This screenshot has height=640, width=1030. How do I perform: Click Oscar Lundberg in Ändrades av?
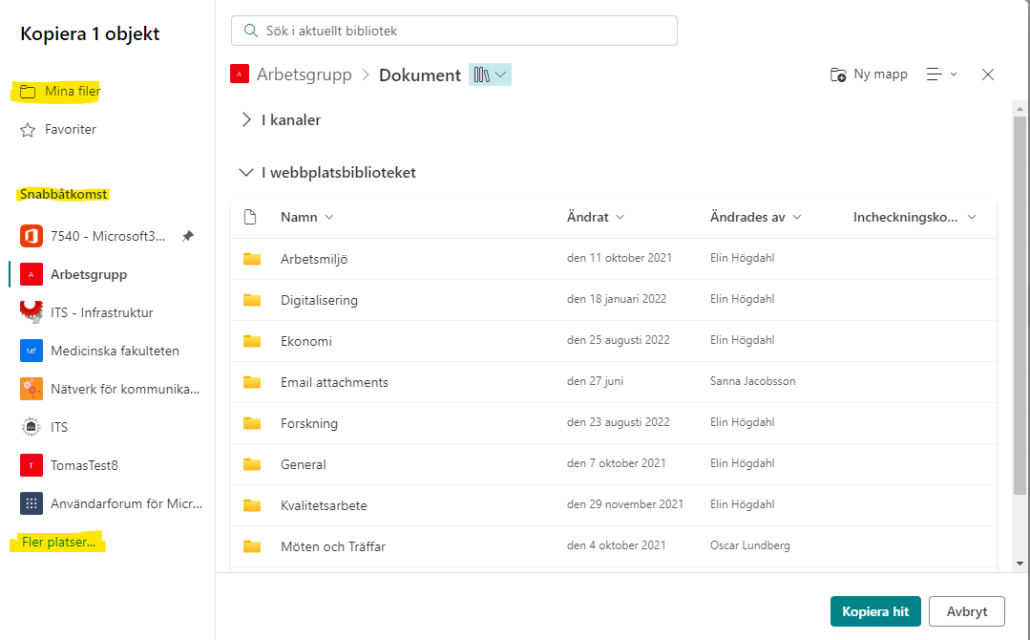click(750, 545)
